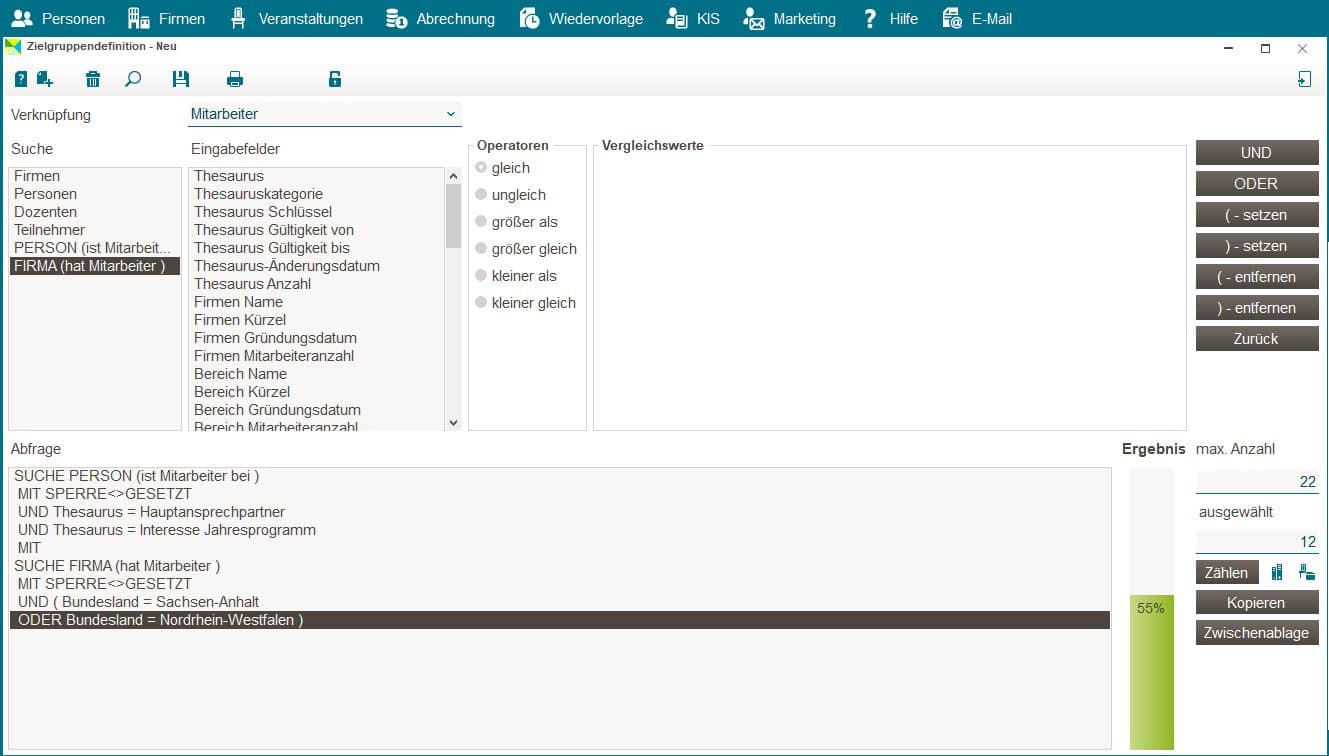Click the Zurück button
The height and width of the screenshot is (756, 1329).
pyautogui.click(x=1257, y=339)
